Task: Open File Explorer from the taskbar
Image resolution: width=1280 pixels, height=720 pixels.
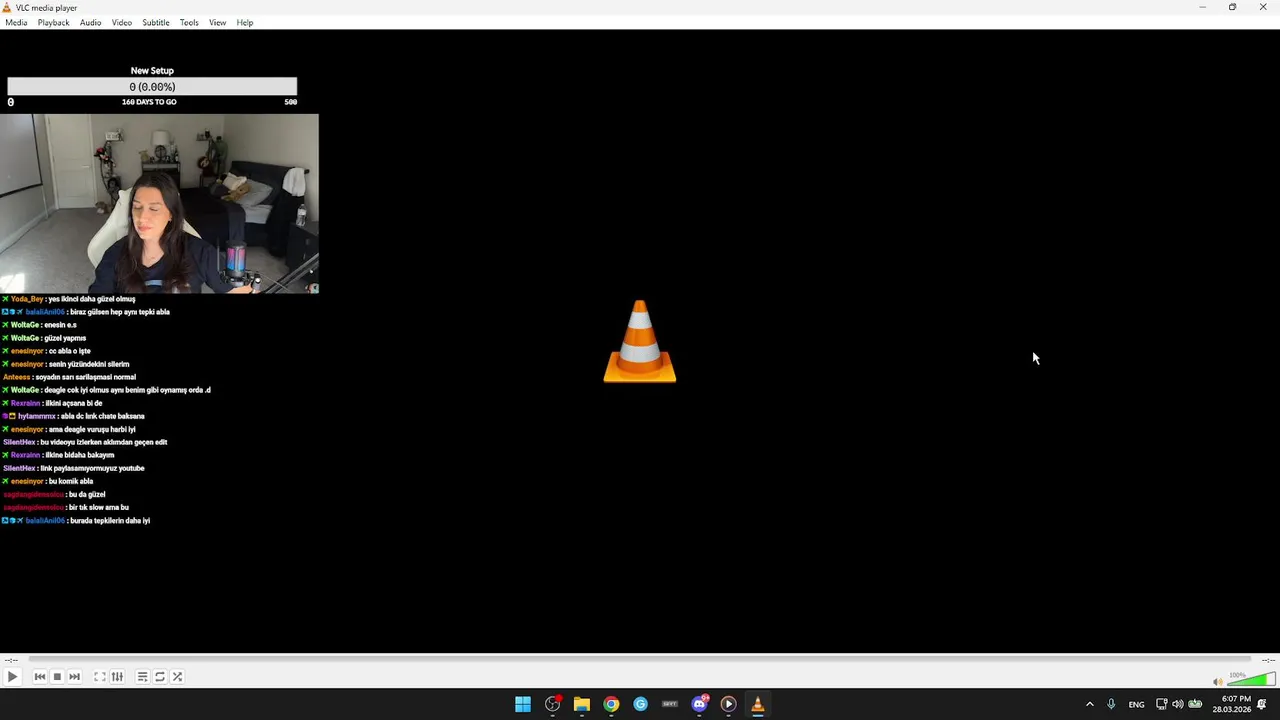Action: pos(582,704)
